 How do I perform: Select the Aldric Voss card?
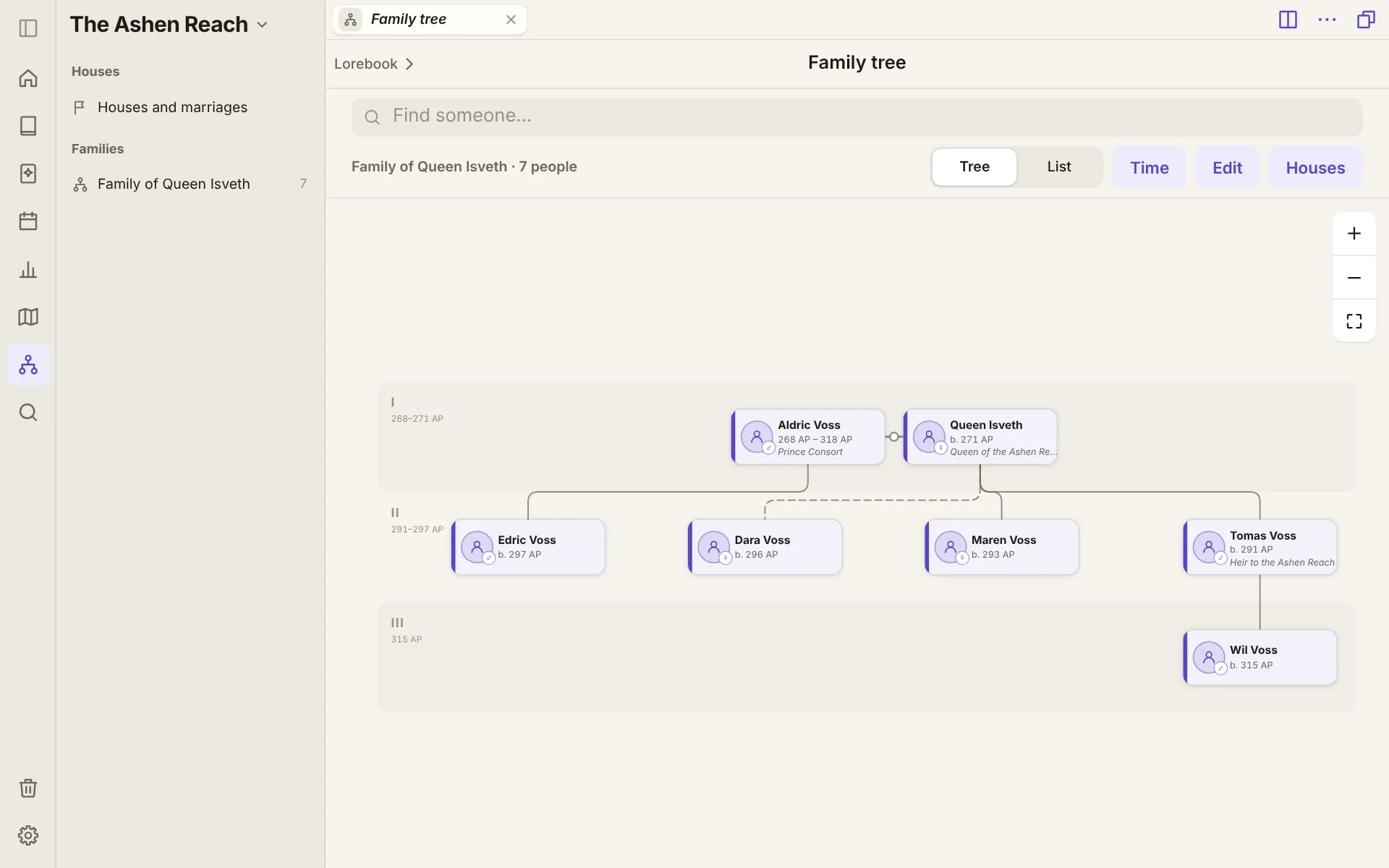[808, 437]
